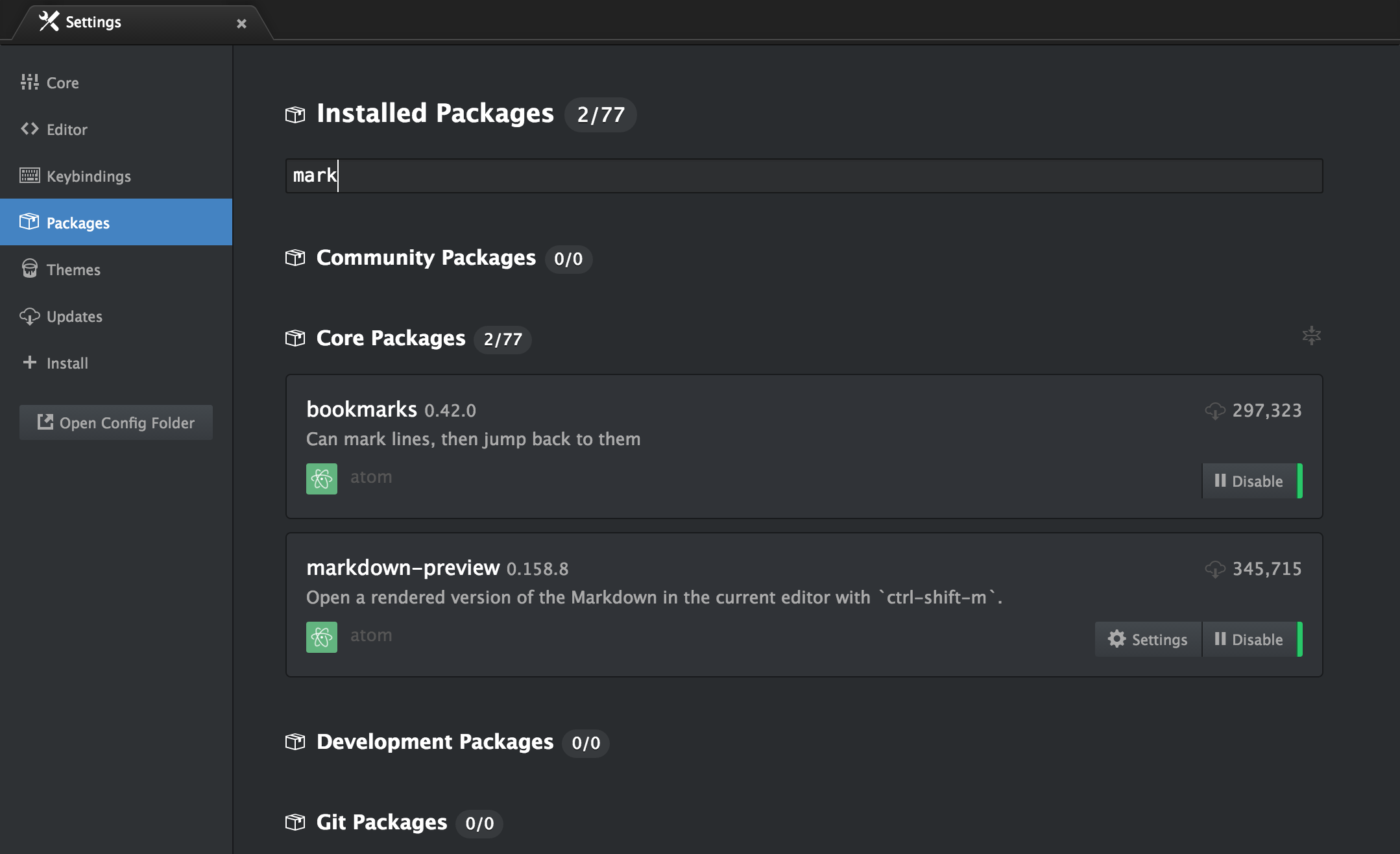The height and width of the screenshot is (854, 1400).
Task: Disable the bookmarks package
Action: point(1249,481)
